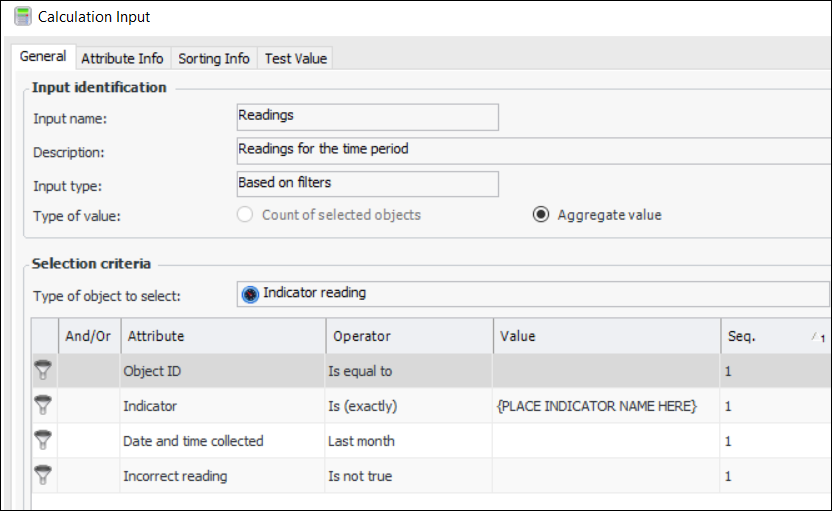Screen dimensions: 832x511
Task: Open the Input type field Based on filters
Action: click(x=367, y=184)
